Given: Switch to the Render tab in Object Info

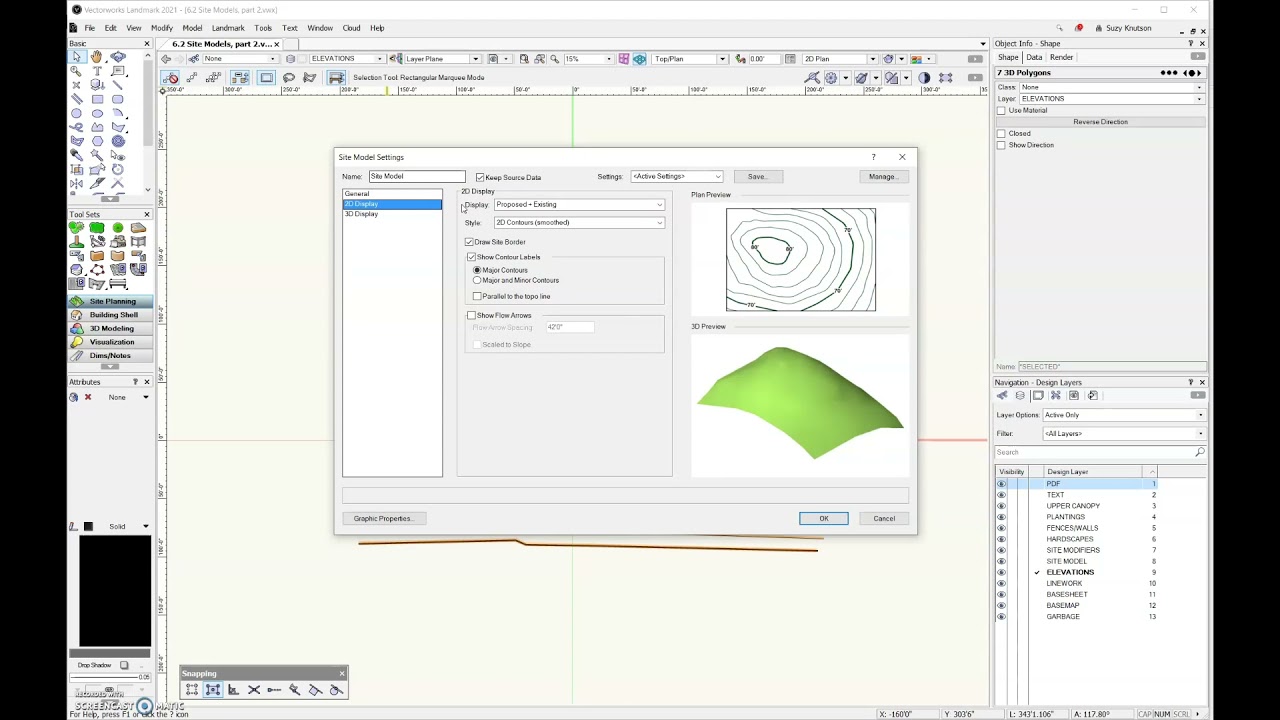Looking at the screenshot, I should [x=1061, y=57].
